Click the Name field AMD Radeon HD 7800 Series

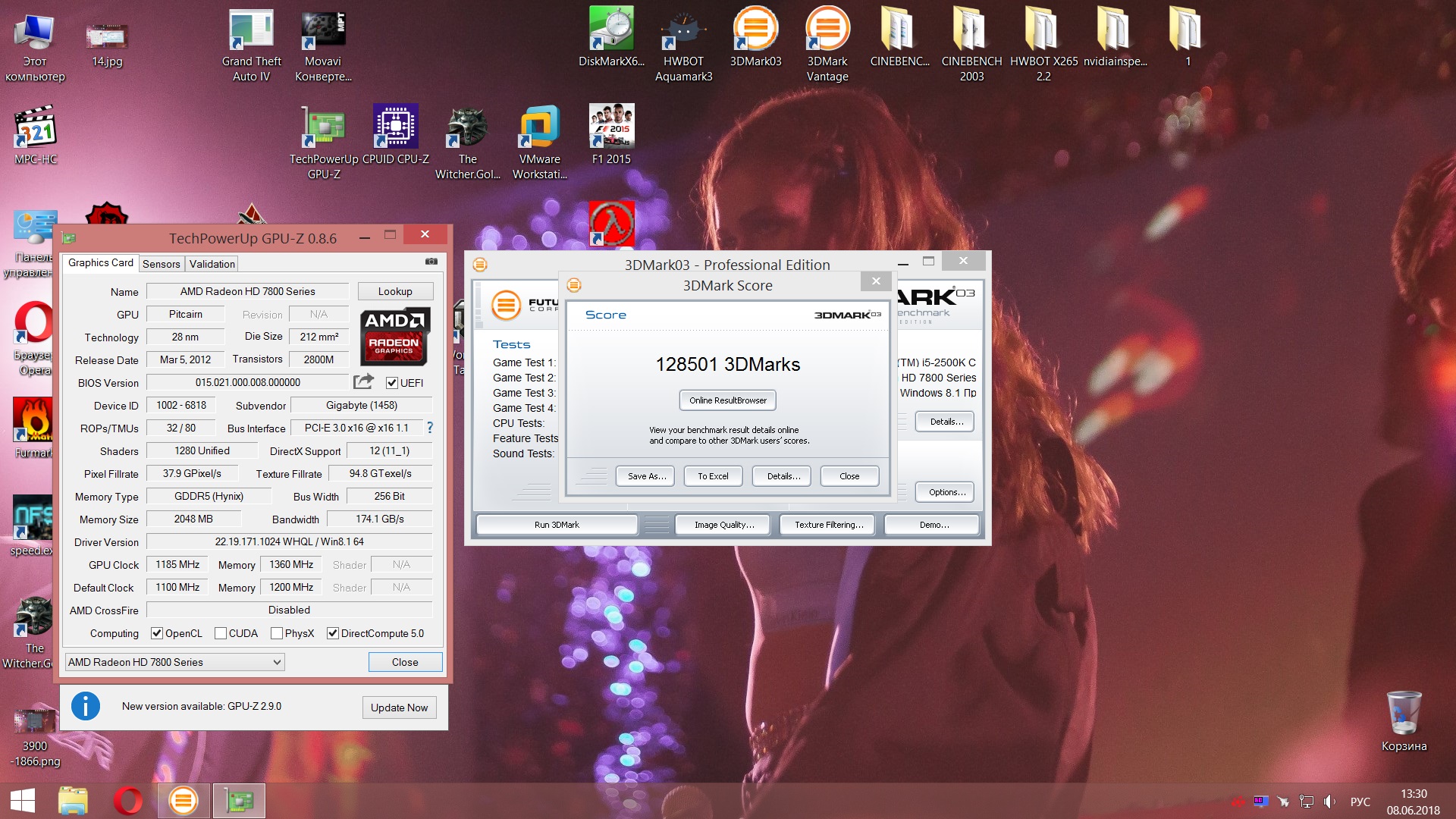[247, 291]
